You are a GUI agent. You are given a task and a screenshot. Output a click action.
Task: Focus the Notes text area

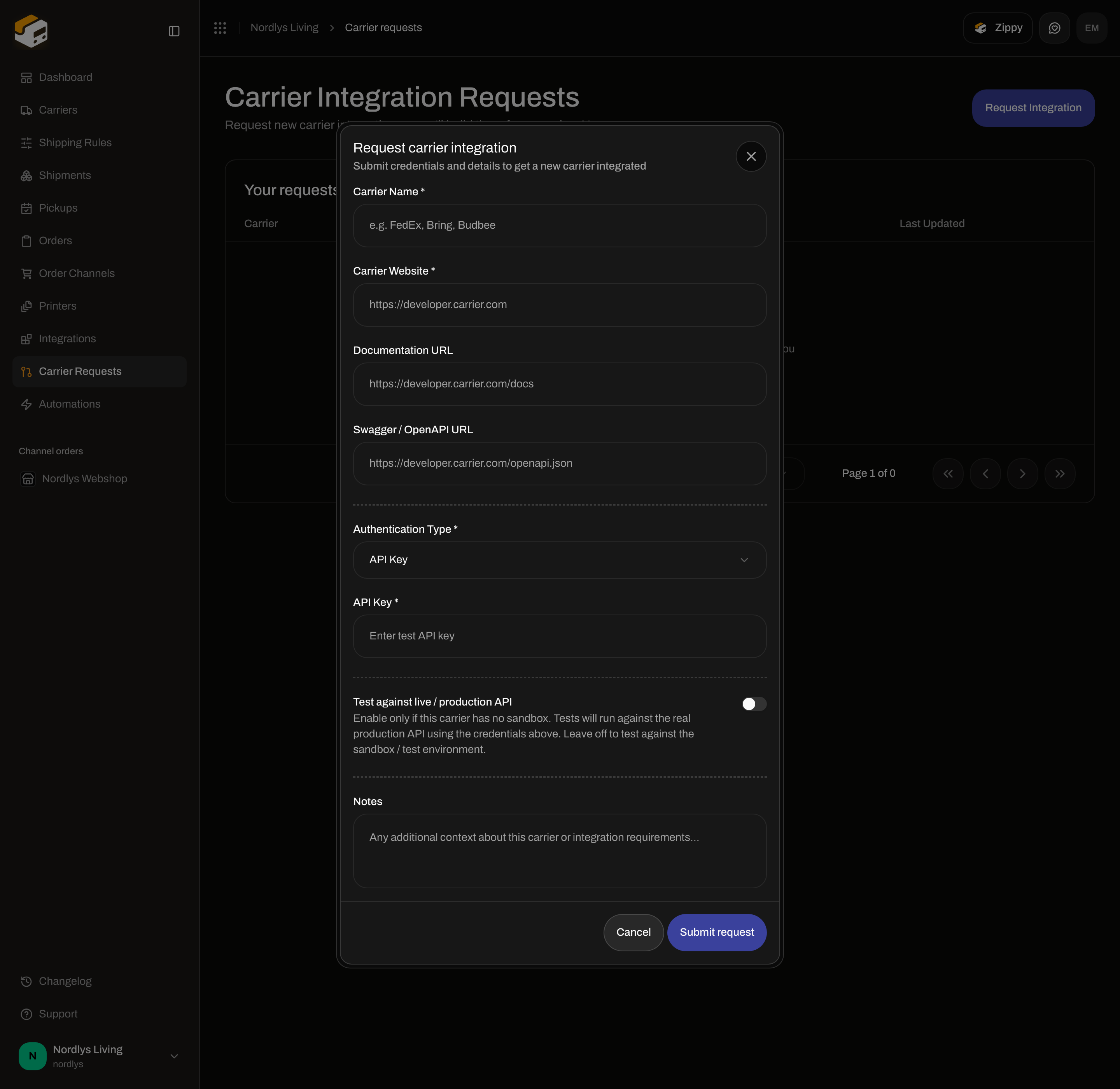click(x=560, y=851)
